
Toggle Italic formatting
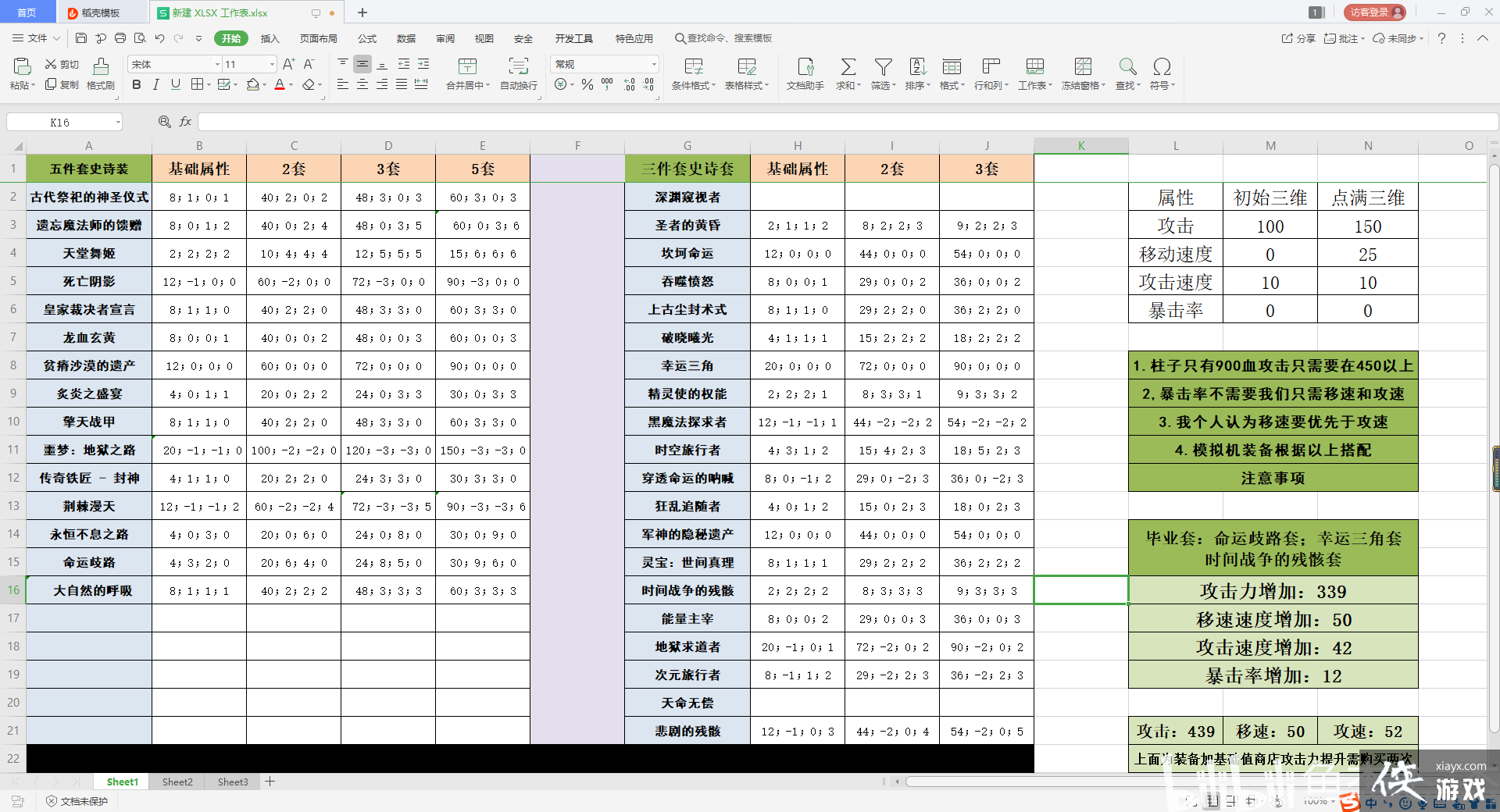[x=156, y=84]
